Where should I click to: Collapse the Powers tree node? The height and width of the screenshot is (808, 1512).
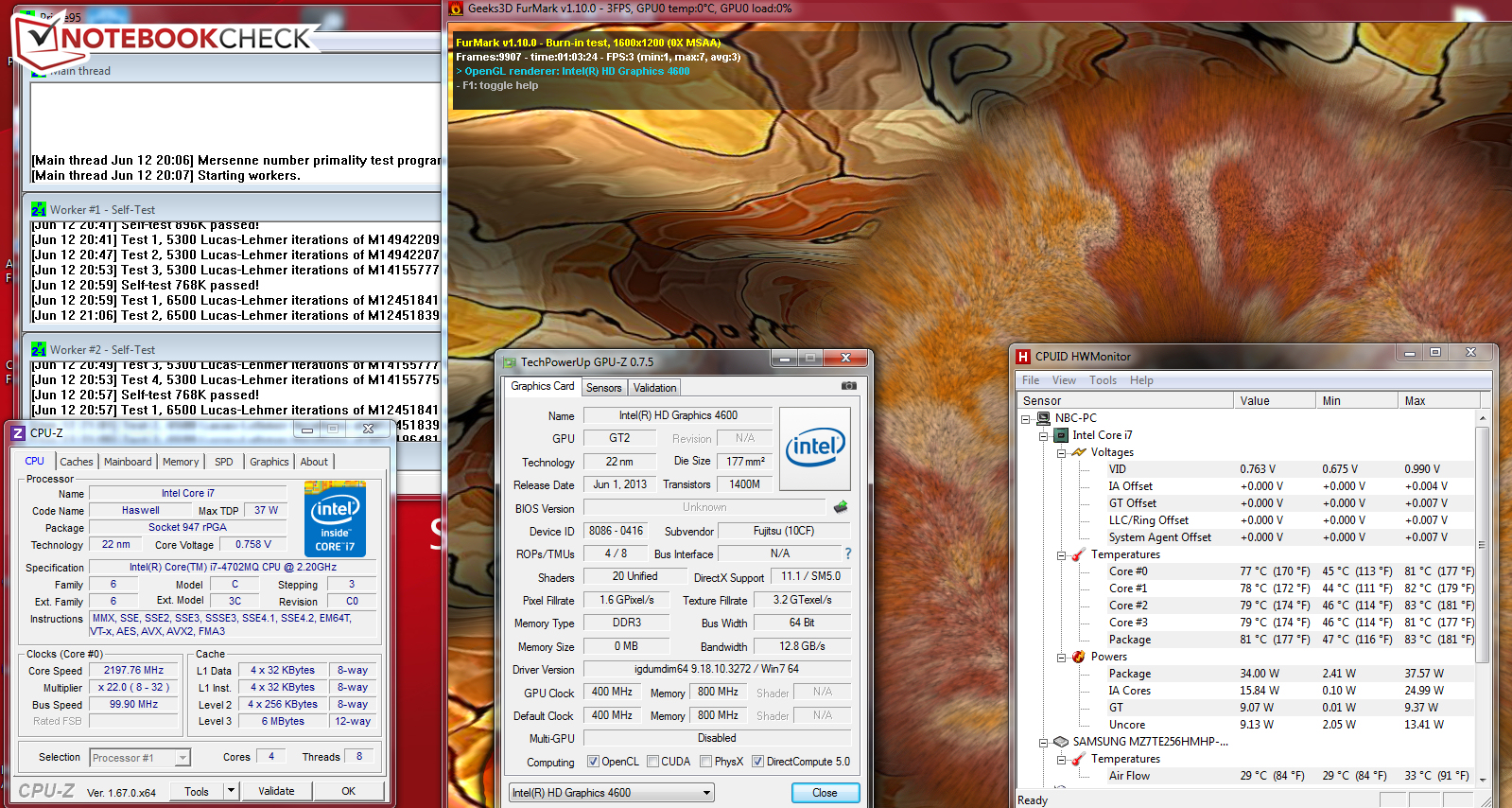click(x=1061, y=657)
